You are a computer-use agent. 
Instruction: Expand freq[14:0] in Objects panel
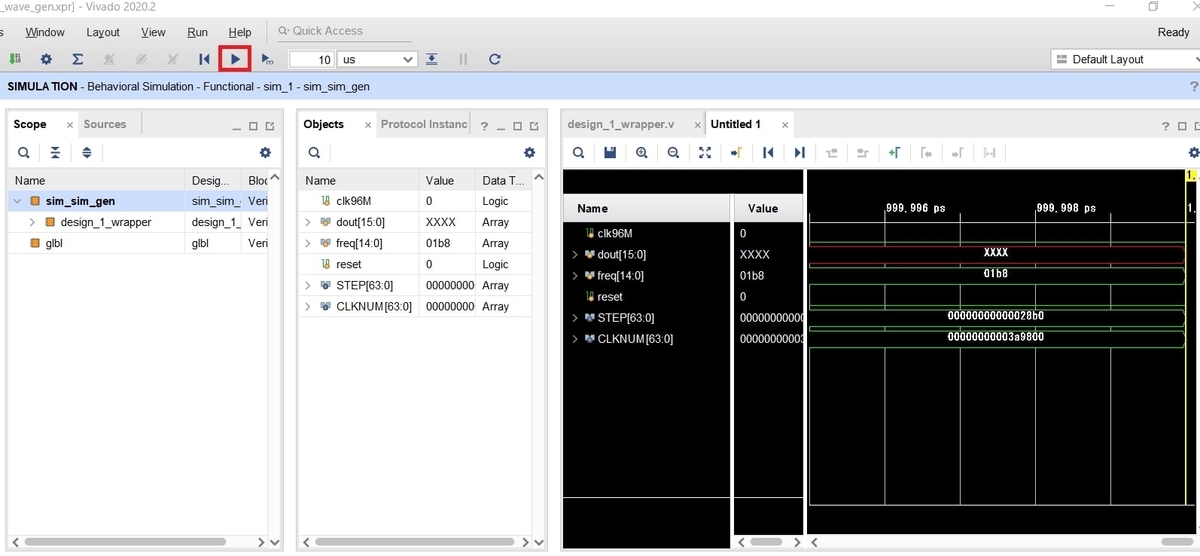point(309,243)
